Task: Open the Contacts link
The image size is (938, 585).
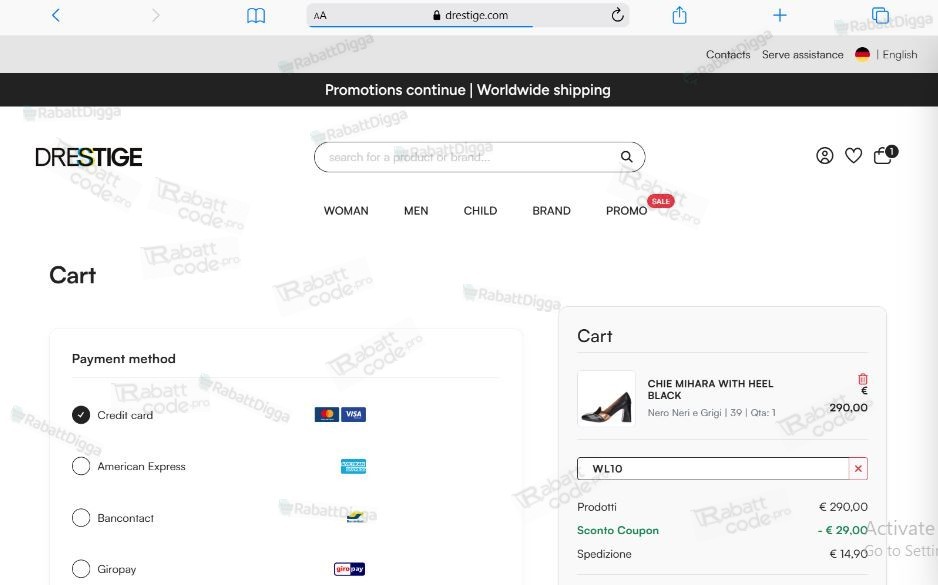Action: [727, 54]
